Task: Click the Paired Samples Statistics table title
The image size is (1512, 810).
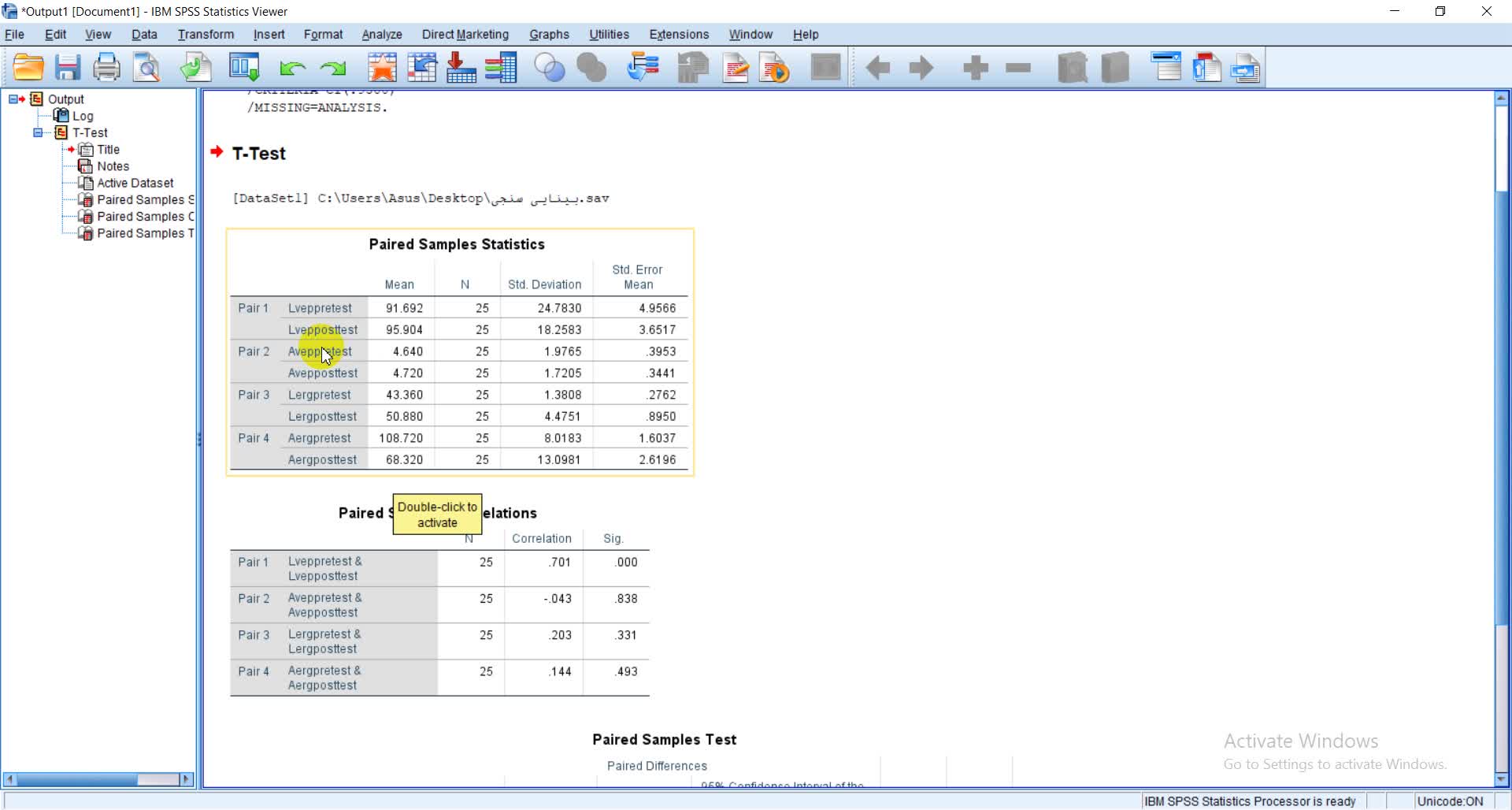Action: [x=457, y=244]
